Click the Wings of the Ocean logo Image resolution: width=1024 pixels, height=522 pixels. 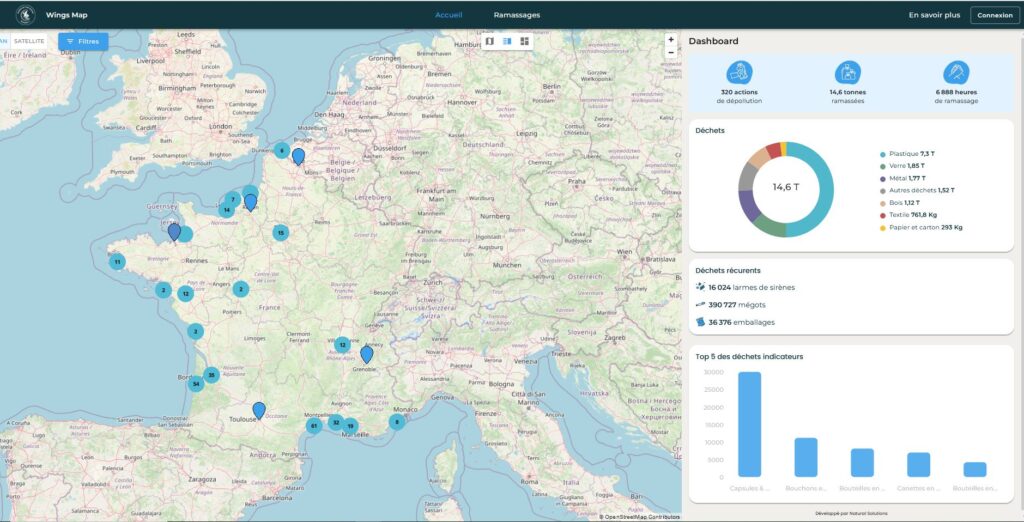25,15
